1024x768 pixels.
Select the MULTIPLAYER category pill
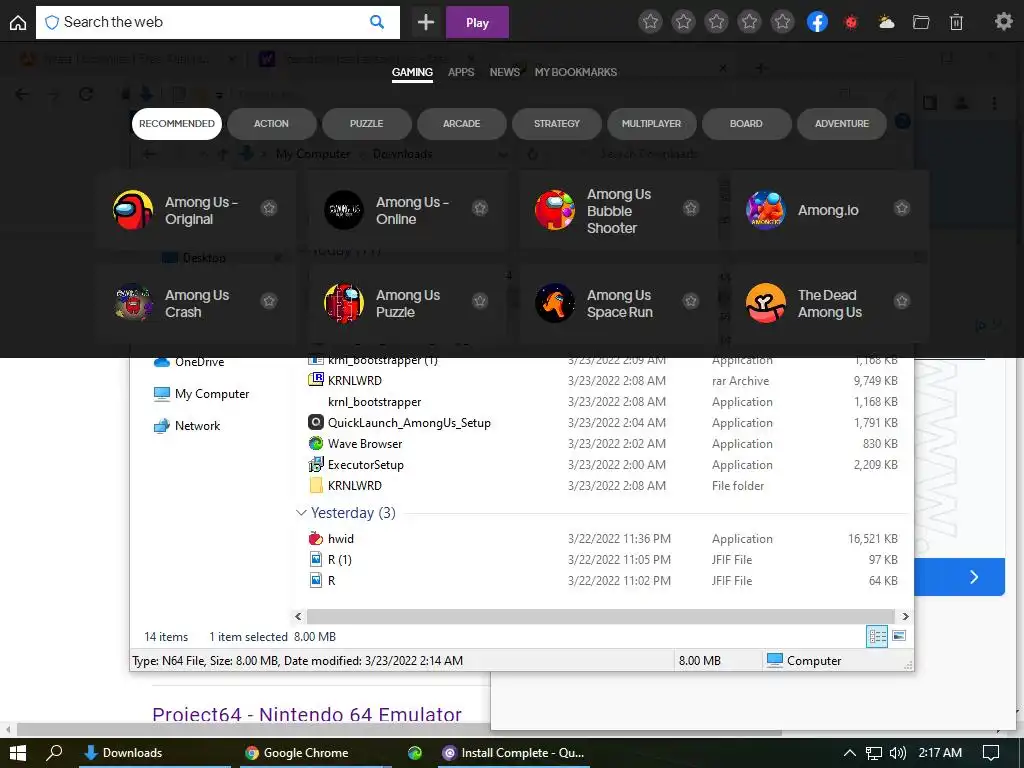(x=651, y=123)
